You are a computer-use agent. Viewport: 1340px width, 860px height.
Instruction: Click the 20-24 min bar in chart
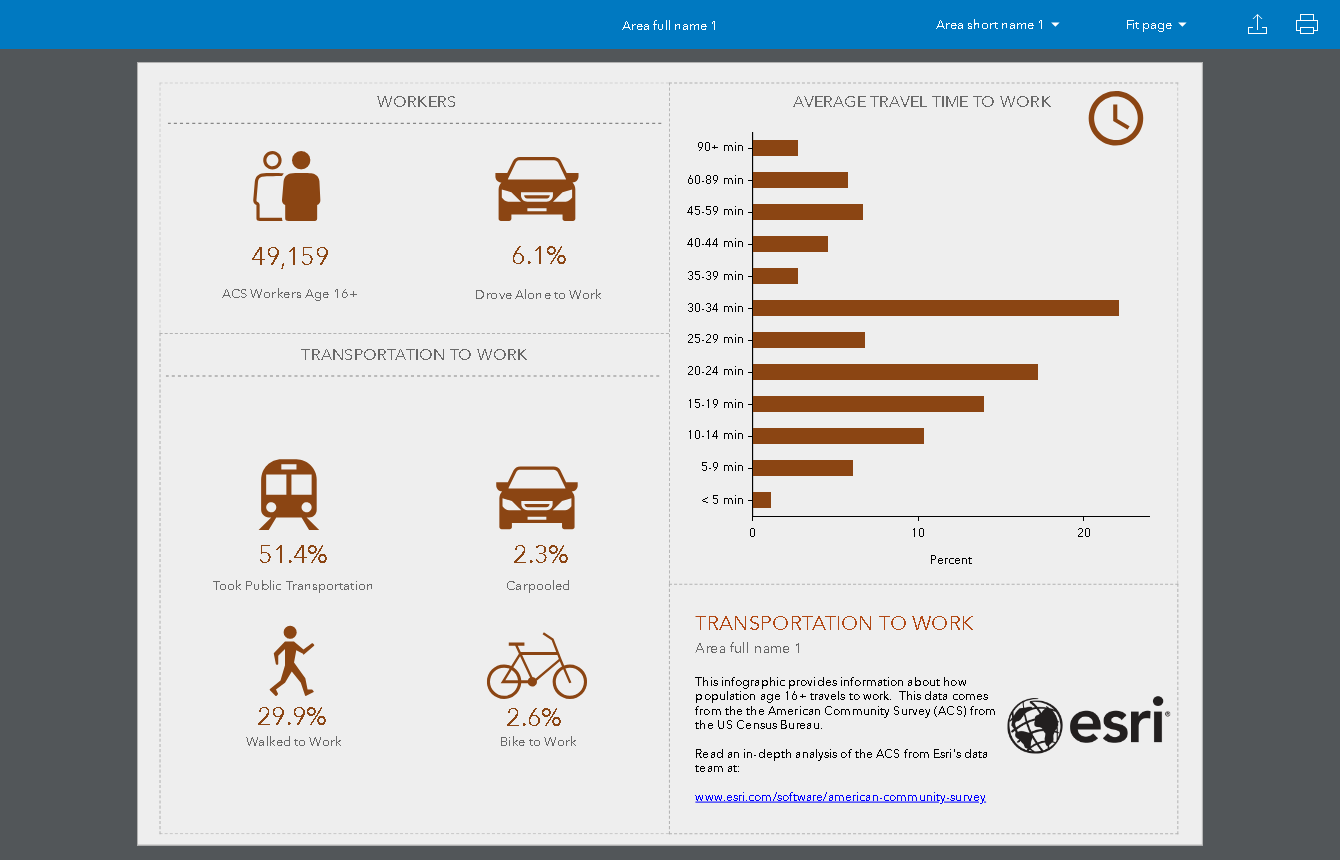[894, 372]
